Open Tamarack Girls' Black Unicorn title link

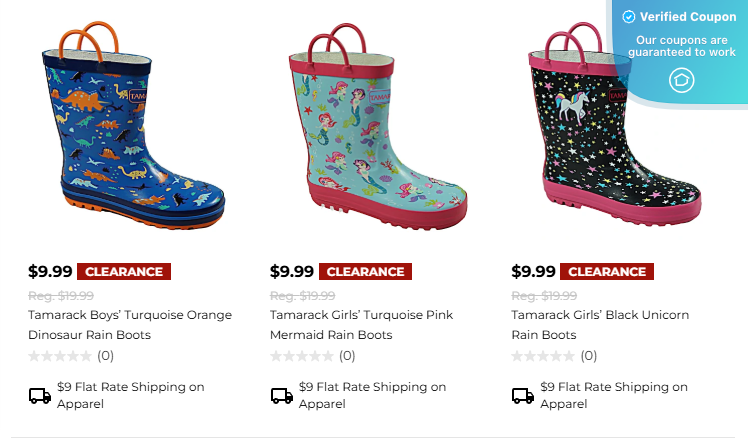coord(600,325)
